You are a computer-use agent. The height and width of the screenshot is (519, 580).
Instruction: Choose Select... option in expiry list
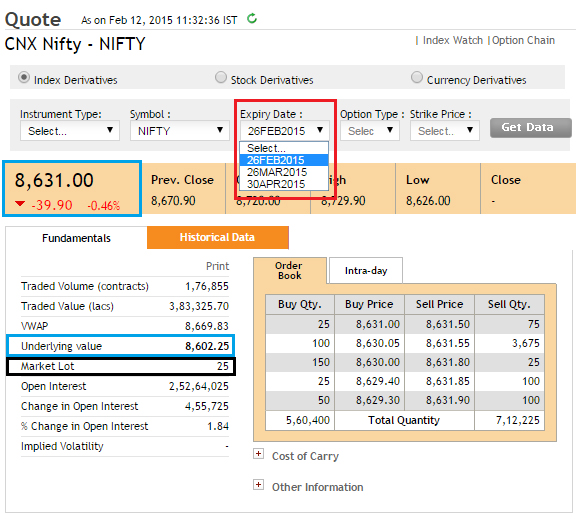tap(284, 148)
